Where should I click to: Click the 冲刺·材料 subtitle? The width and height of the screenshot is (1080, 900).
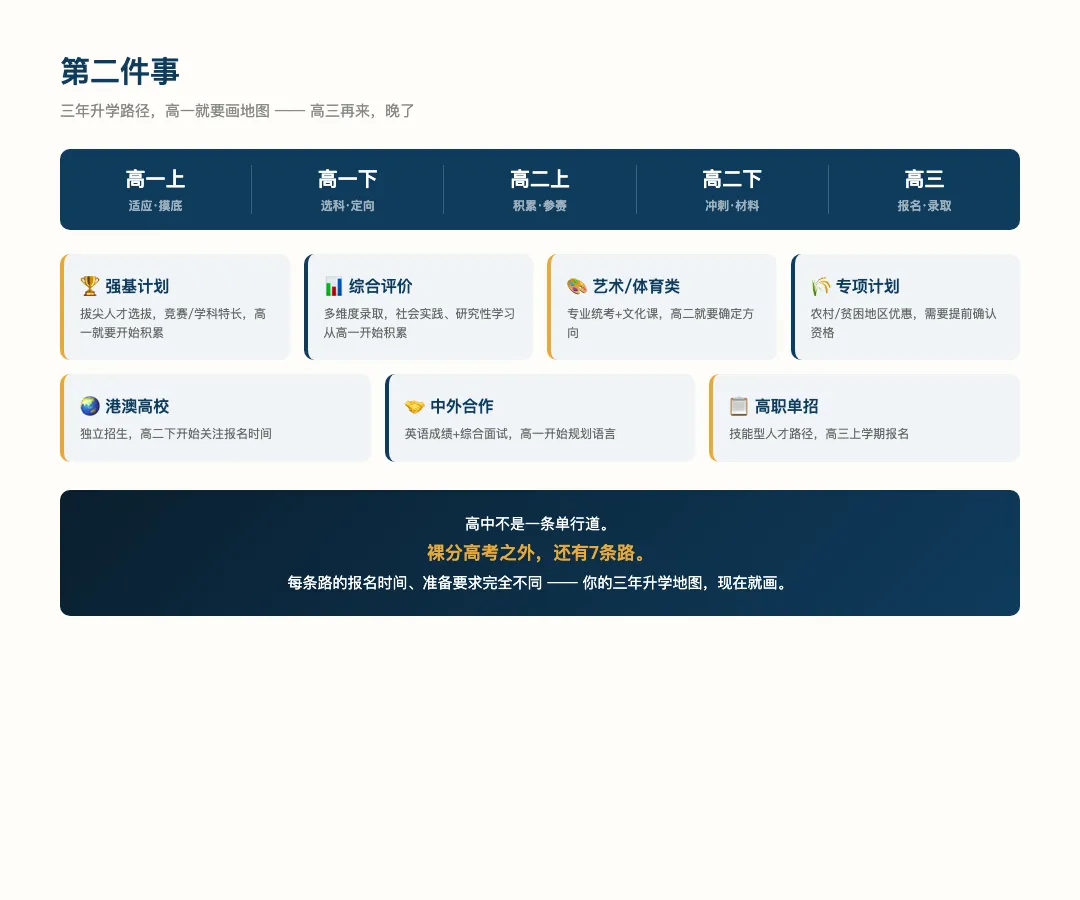[732, 205]
